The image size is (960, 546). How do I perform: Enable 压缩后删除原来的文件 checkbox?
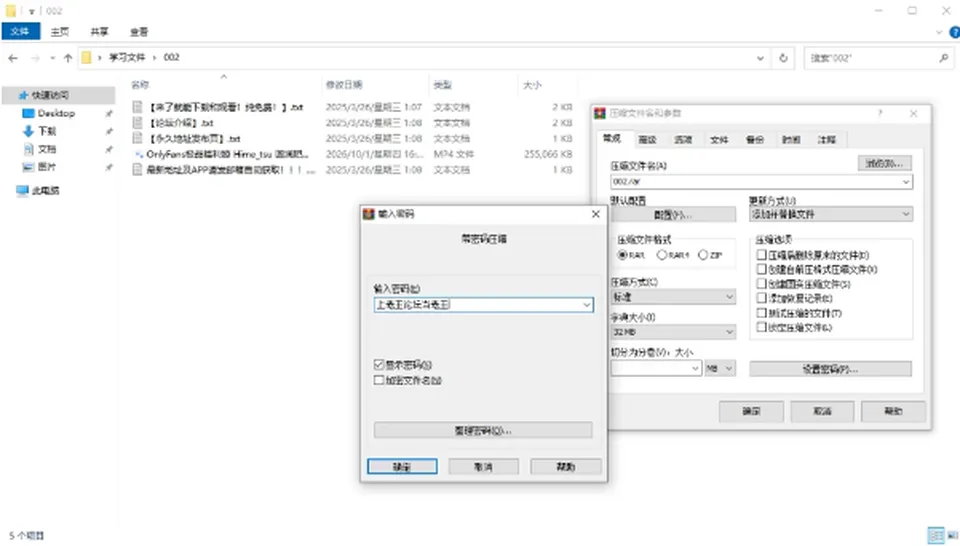click(x=762, y=254)
